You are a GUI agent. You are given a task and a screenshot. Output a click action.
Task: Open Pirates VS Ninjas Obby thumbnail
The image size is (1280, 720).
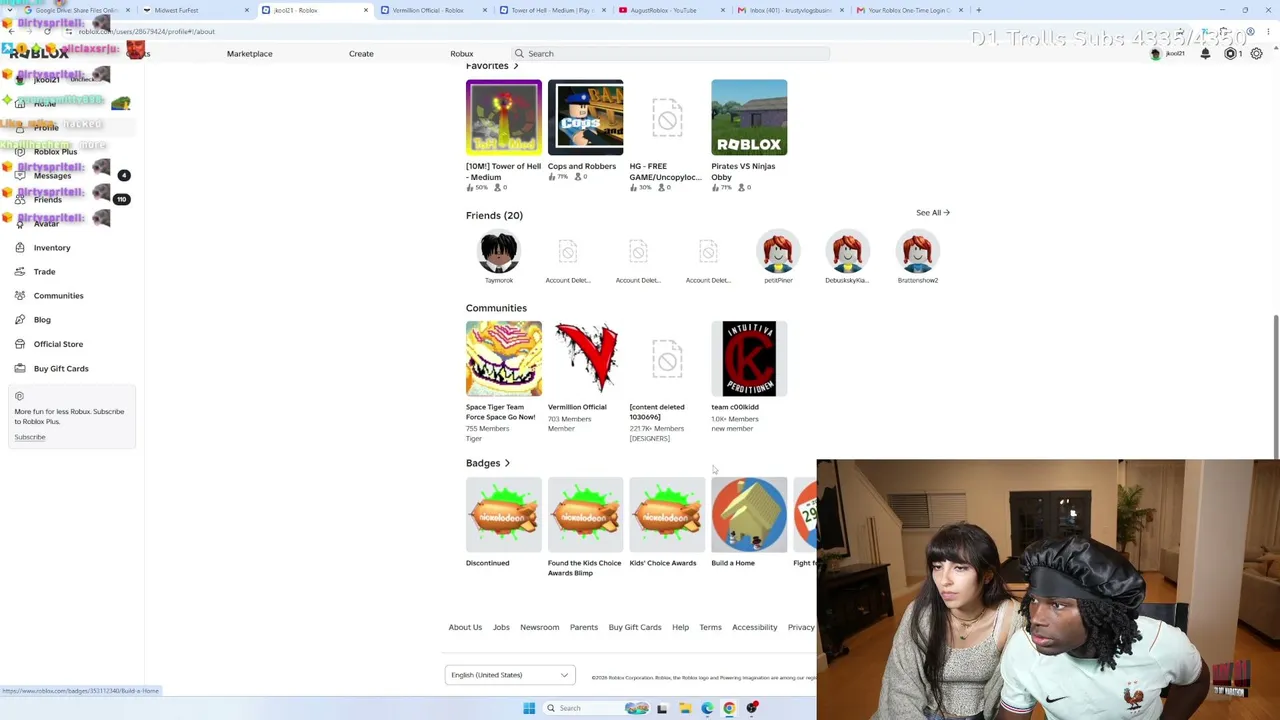pos(749,118)
